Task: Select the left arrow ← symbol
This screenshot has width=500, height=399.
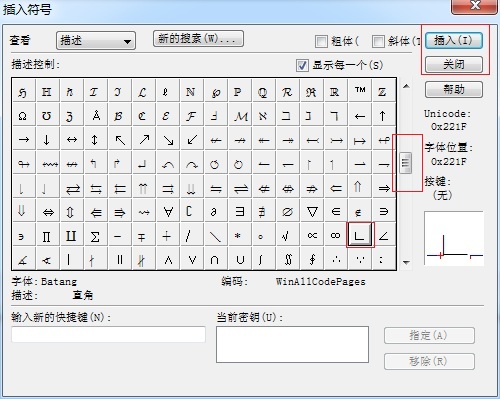Action: click(360, 116)
